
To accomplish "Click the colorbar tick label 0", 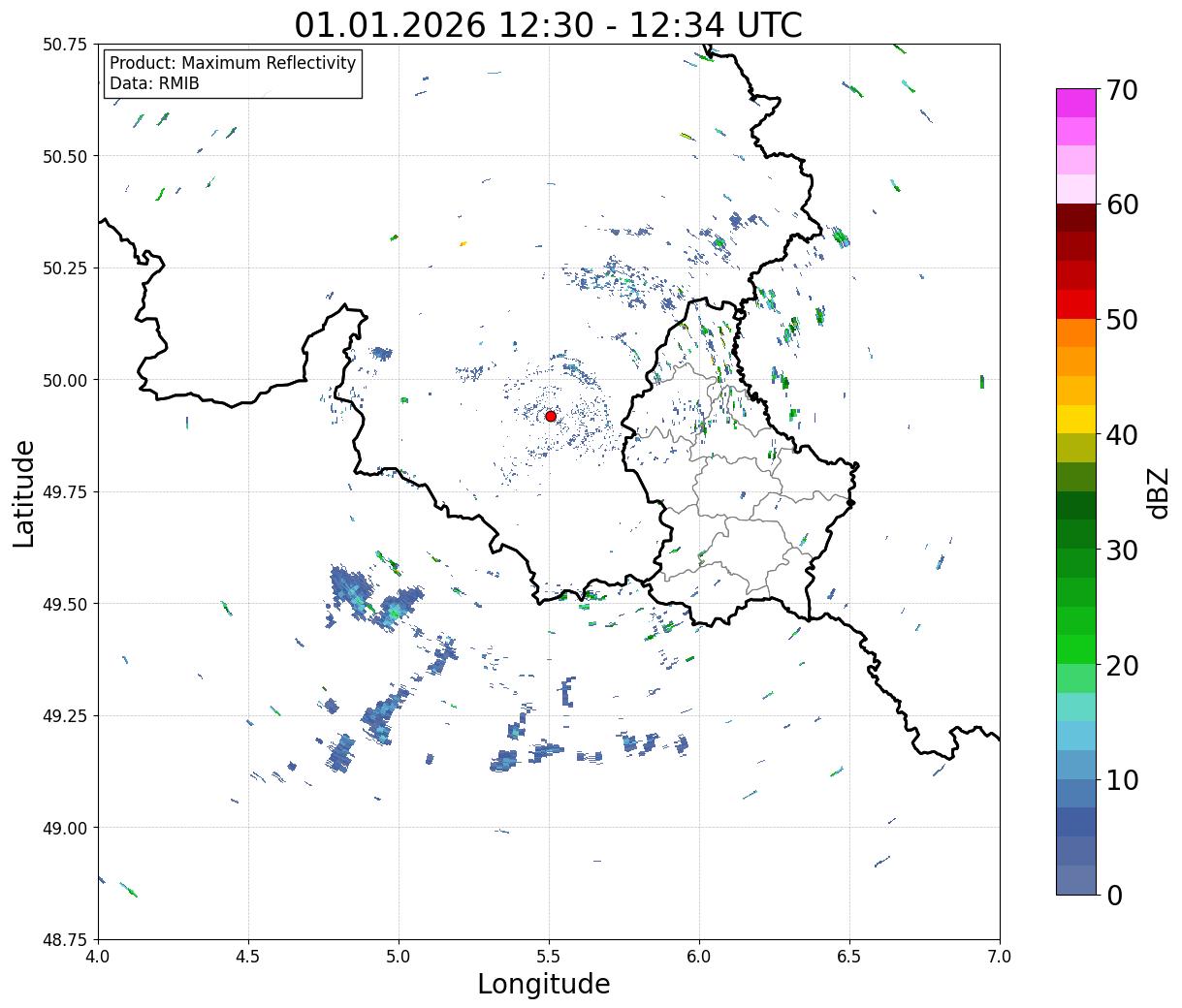I will point(1113,895).
